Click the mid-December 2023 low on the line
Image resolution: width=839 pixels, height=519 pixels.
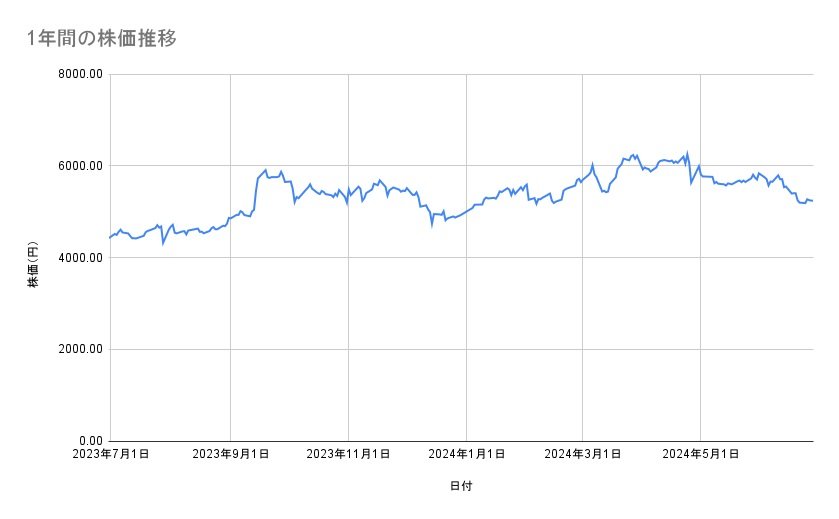(x=432, y=225)
